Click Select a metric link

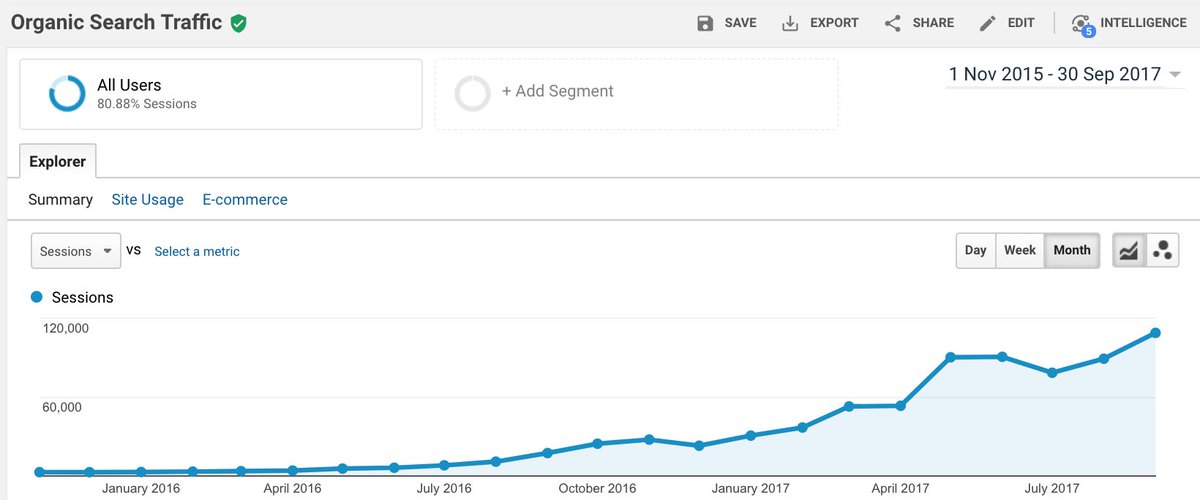point(197,252)
